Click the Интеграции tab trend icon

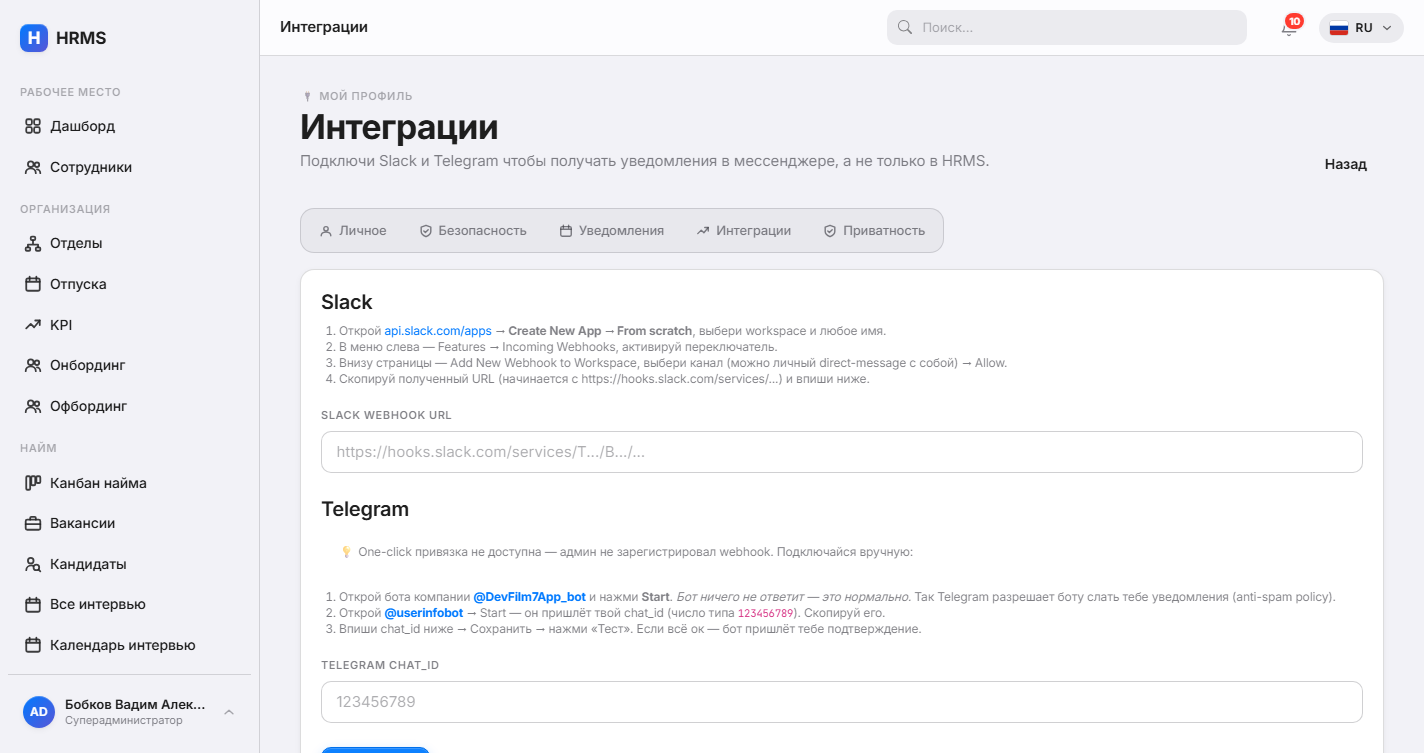[x=703, y=231]
